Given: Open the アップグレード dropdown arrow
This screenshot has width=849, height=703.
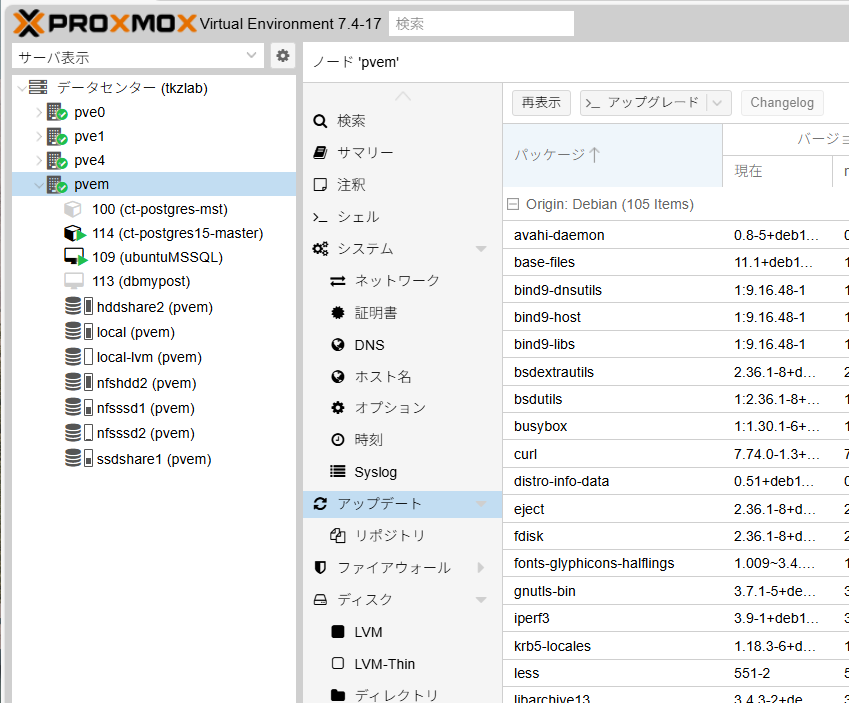Looking at the screenshot, I should 717,103.
